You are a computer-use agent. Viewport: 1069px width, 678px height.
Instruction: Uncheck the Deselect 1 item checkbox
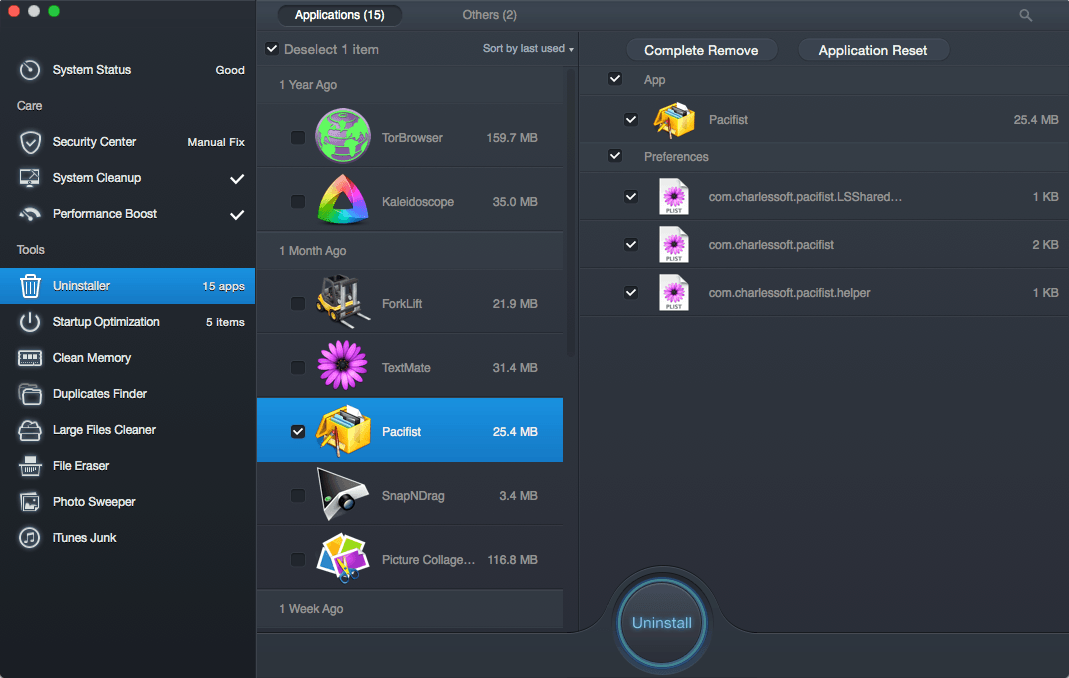(272, 48)
